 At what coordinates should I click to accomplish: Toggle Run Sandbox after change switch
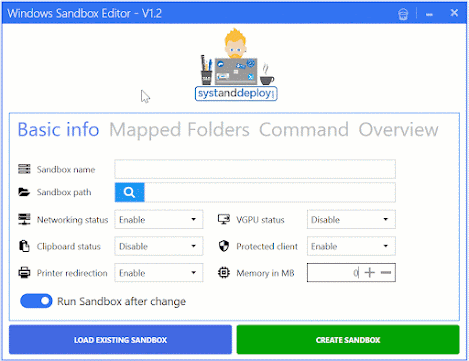pyautogui.click(x=36, y=301)
